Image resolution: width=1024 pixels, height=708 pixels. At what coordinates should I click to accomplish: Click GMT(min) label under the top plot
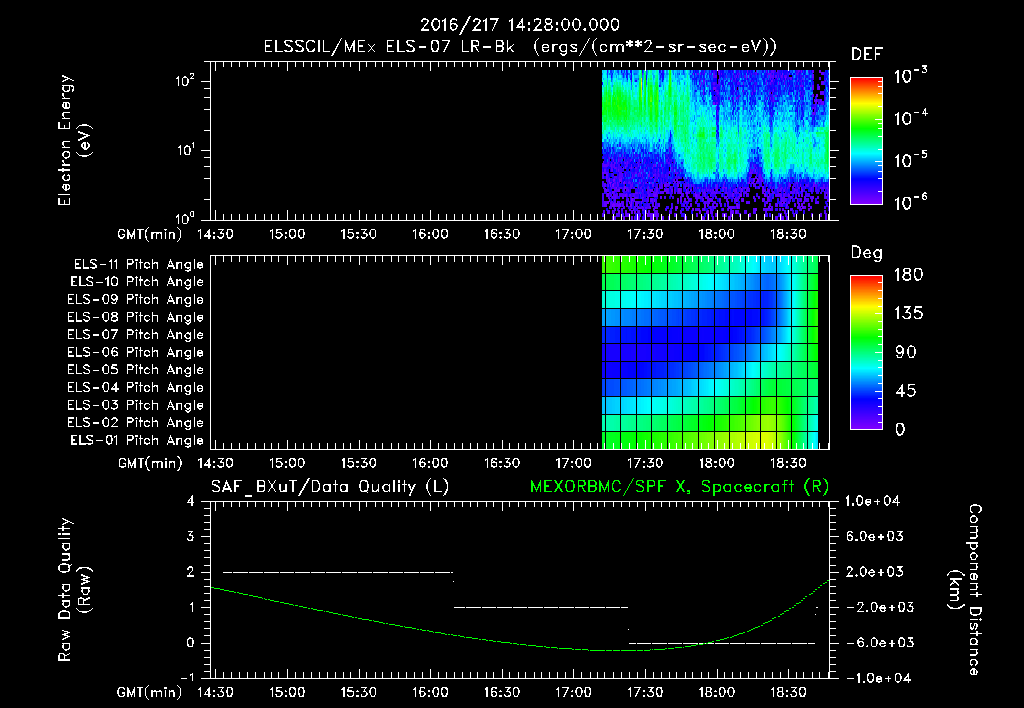tap(150, 234)
